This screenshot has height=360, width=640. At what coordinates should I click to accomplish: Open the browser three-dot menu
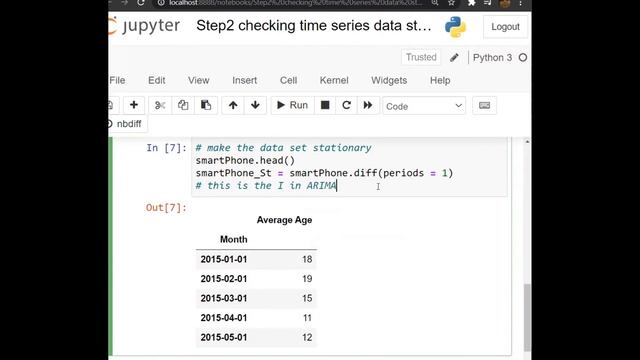520,3
